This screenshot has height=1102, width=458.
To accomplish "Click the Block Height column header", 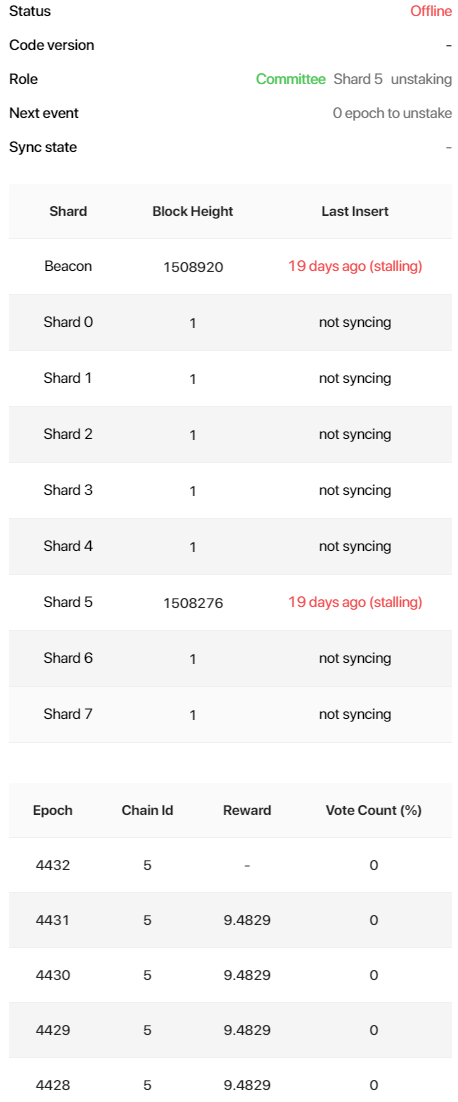I will pyautogui.click(x=192, y=211).
